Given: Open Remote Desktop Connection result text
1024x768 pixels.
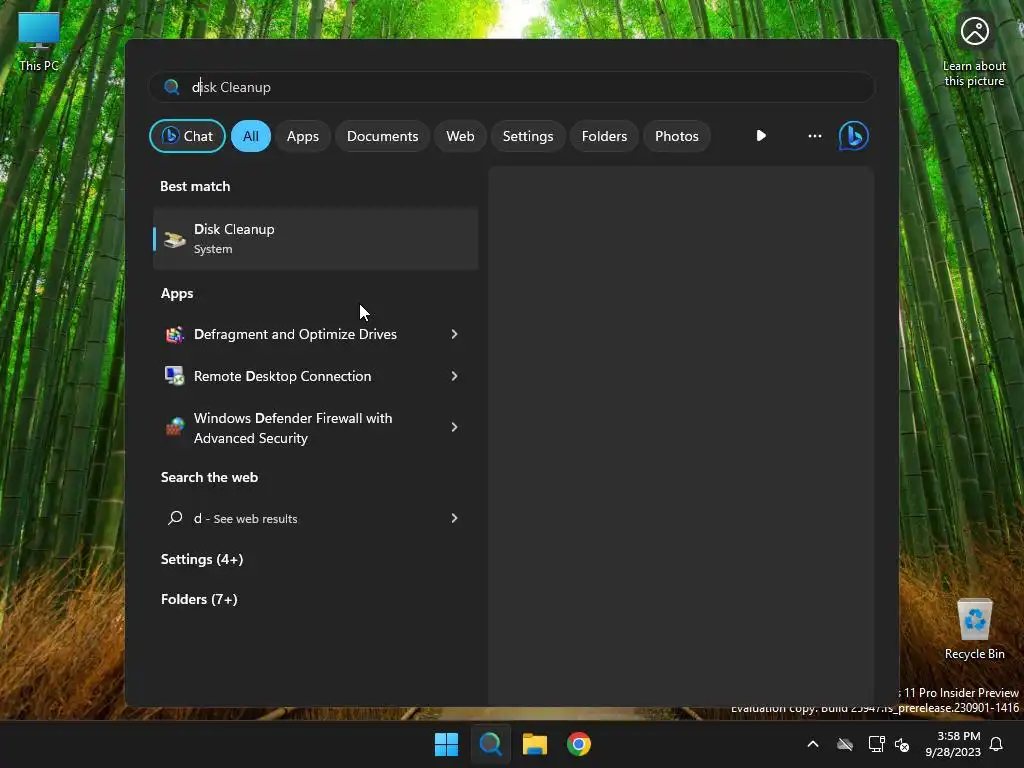Looking at the screenshot, I should coord(282,376).
